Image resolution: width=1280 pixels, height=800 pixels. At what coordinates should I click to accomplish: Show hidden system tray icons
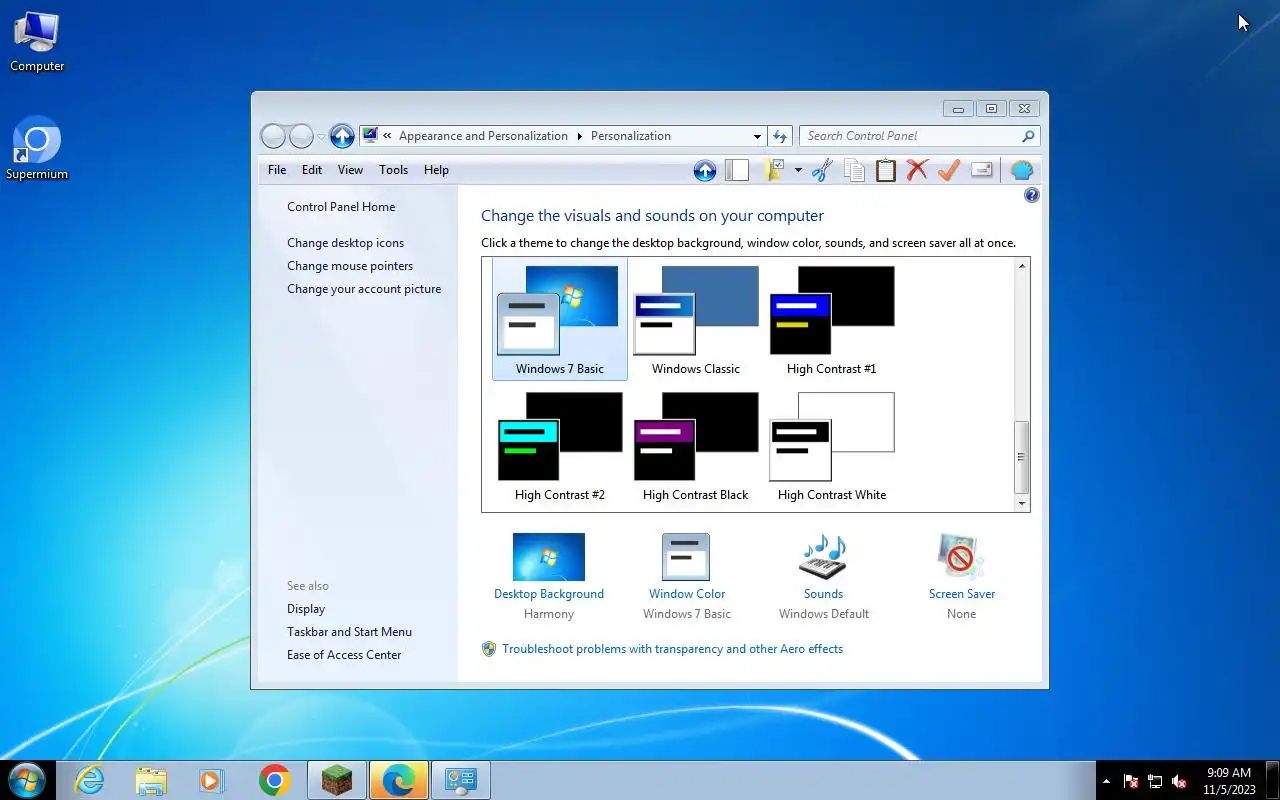tap(1106, 781)
